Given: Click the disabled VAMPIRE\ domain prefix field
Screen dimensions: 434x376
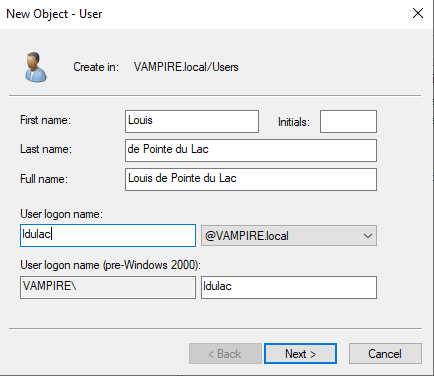Looking at the screenshot, I should [108, 287].
